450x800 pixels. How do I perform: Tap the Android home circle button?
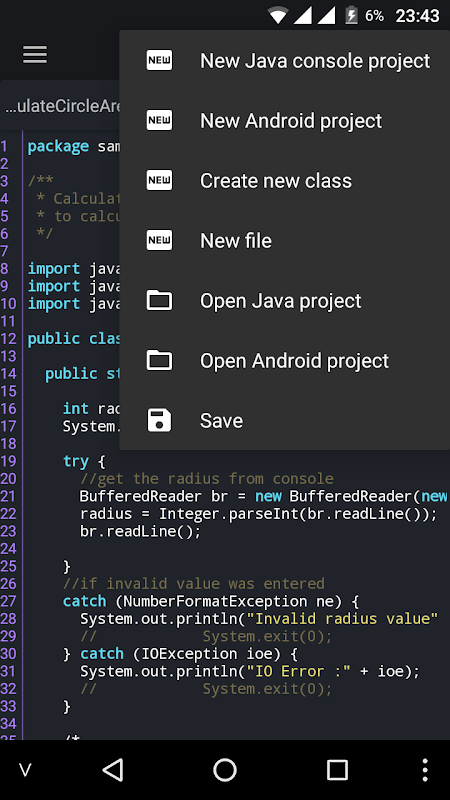click(225, 769)
